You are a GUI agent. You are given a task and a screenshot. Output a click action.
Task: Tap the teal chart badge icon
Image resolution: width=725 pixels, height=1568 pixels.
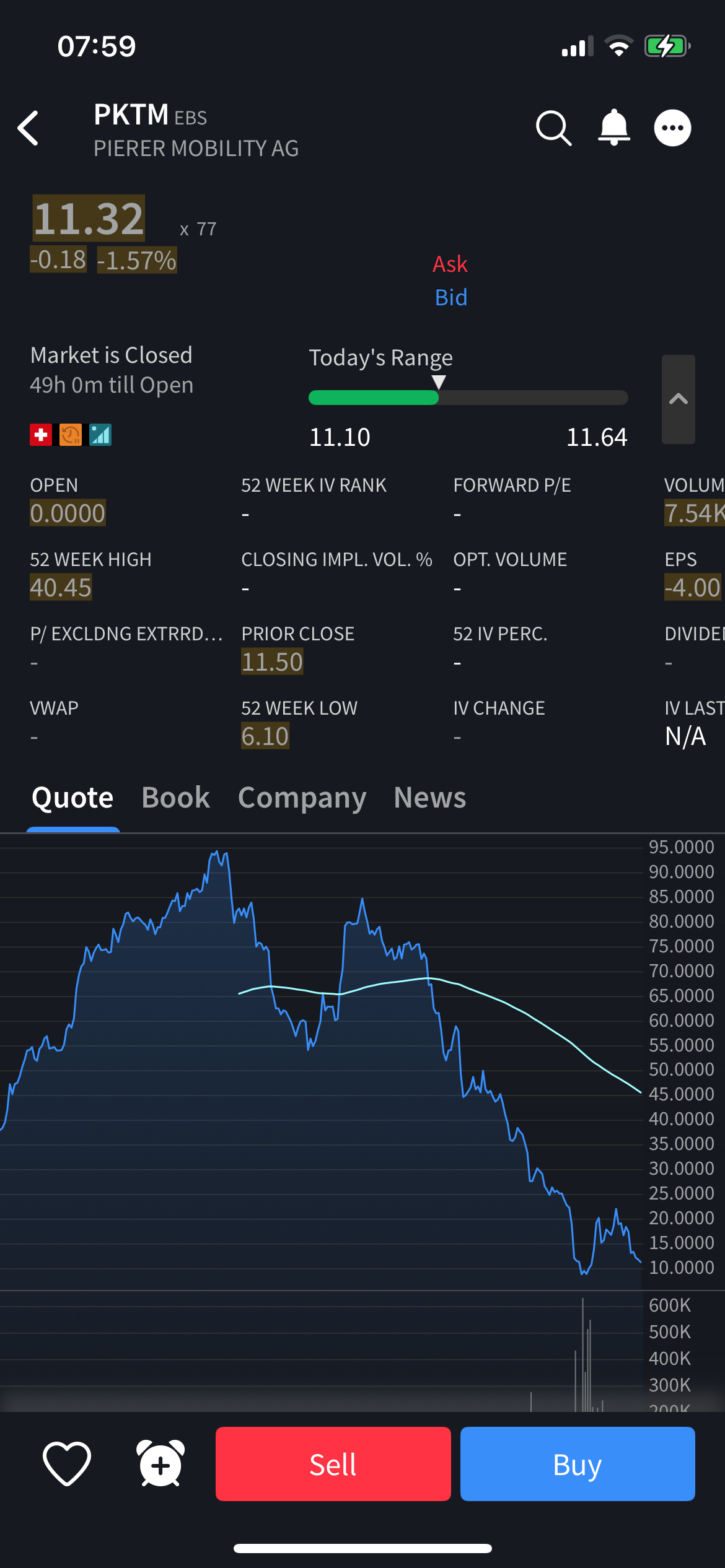[100, 435]
